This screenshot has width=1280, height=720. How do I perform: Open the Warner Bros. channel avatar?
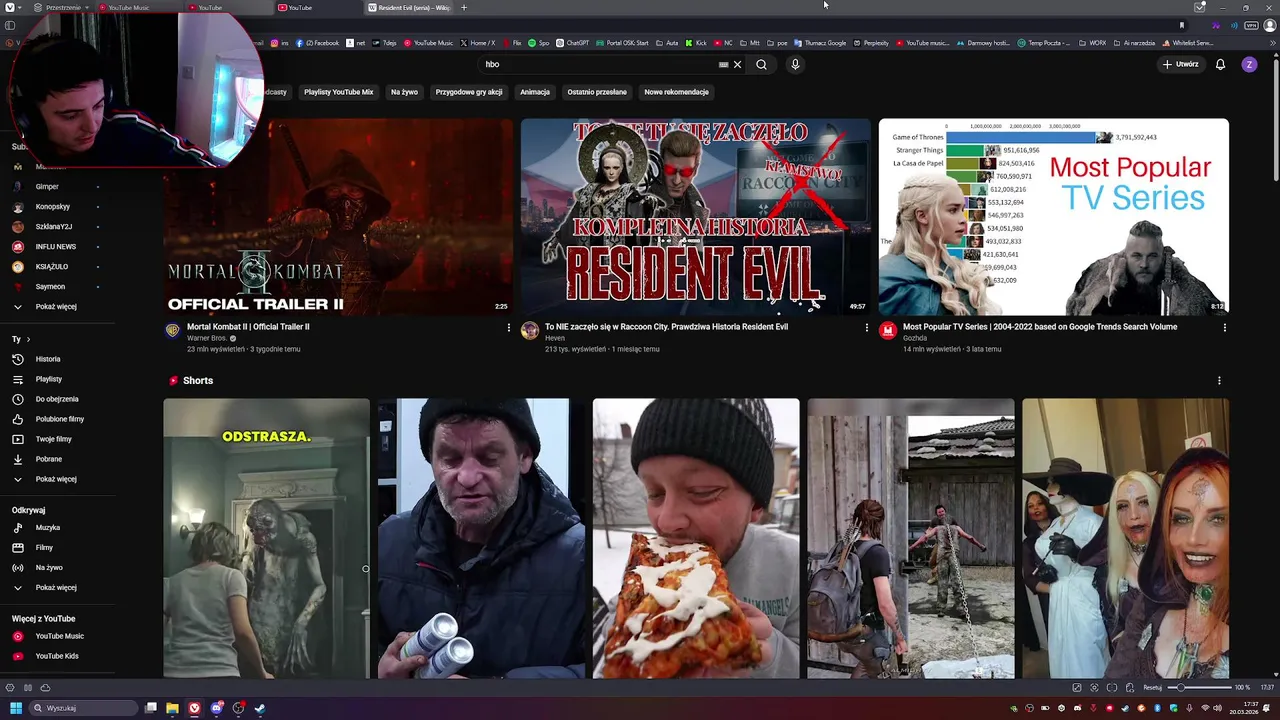[173, 331]
